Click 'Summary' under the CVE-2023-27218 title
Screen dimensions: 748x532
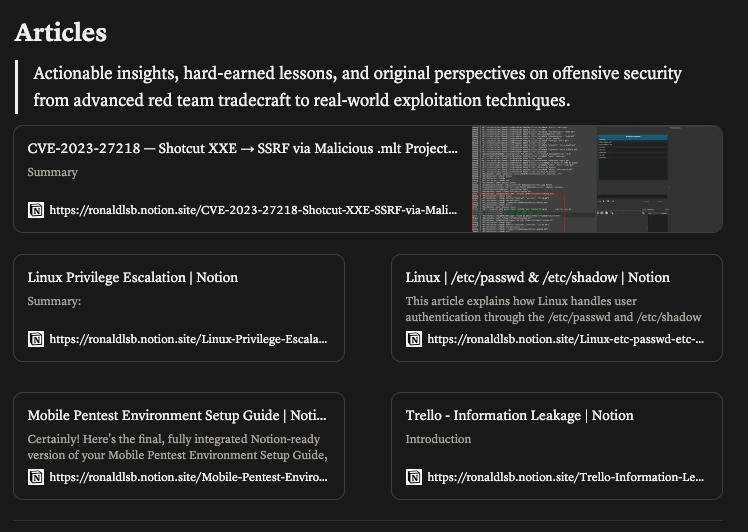pos(52,172)
